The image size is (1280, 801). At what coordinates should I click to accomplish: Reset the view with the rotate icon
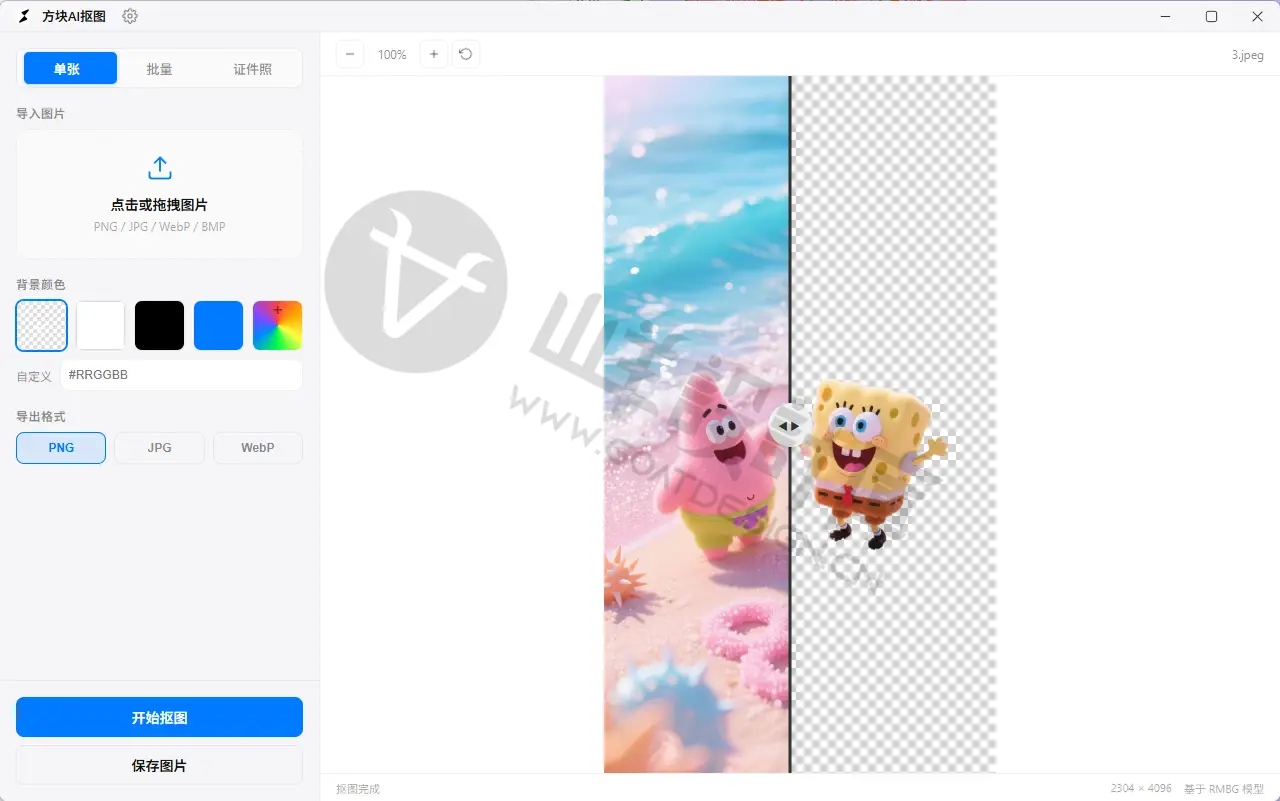point(466,54)
